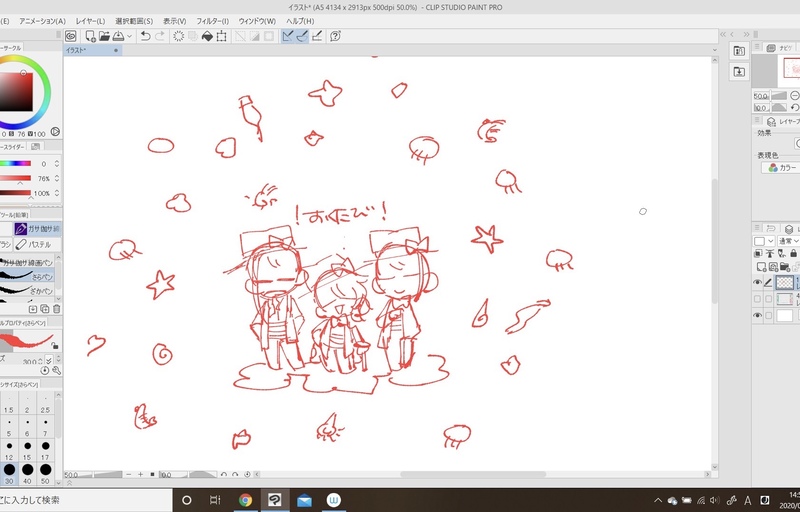Select brush size 30 preset
The height and width of the screenshot is (512, 800).
point(9,473)
